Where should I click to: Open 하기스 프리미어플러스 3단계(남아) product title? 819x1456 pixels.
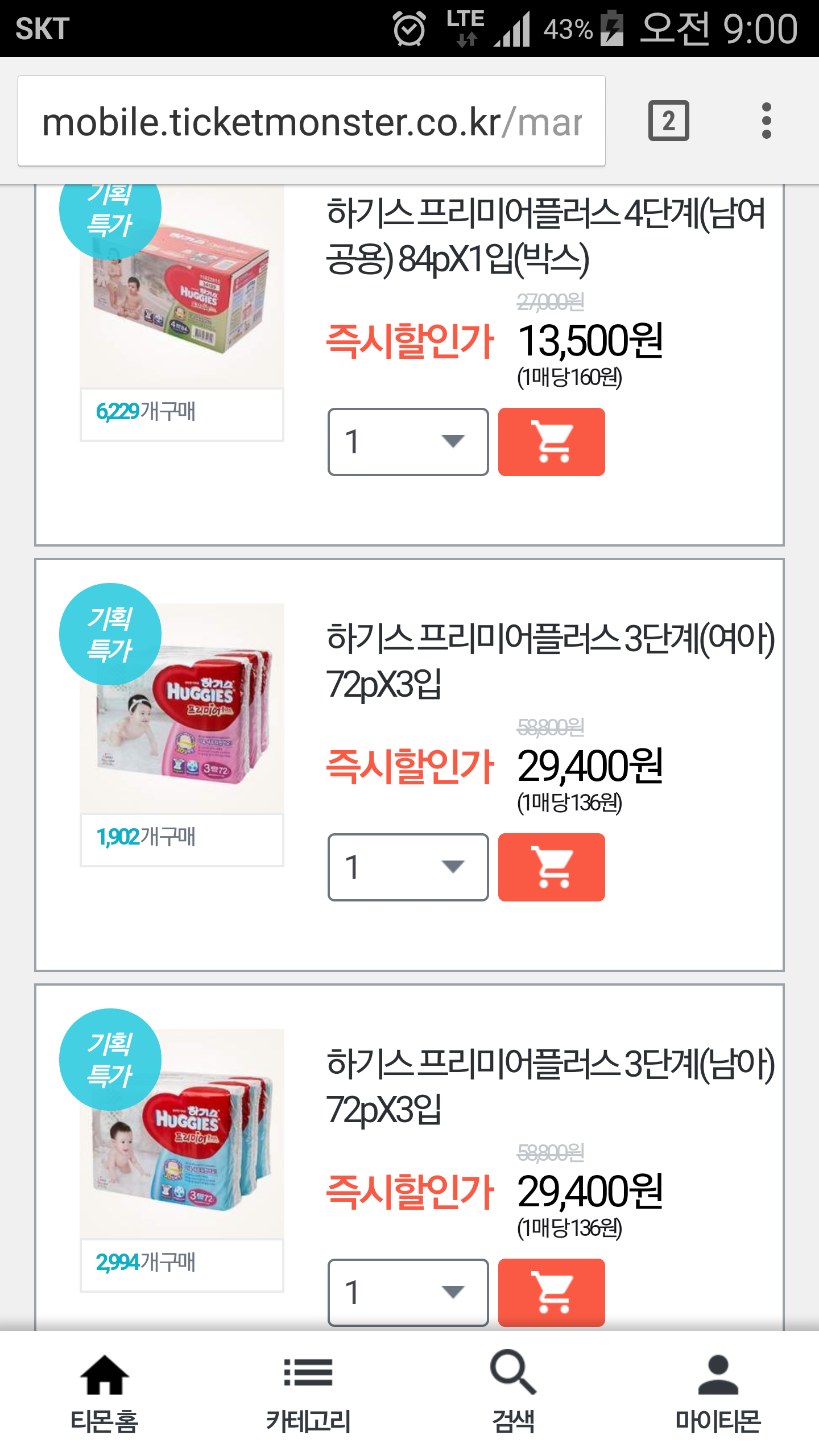[x=549, y=1085]
